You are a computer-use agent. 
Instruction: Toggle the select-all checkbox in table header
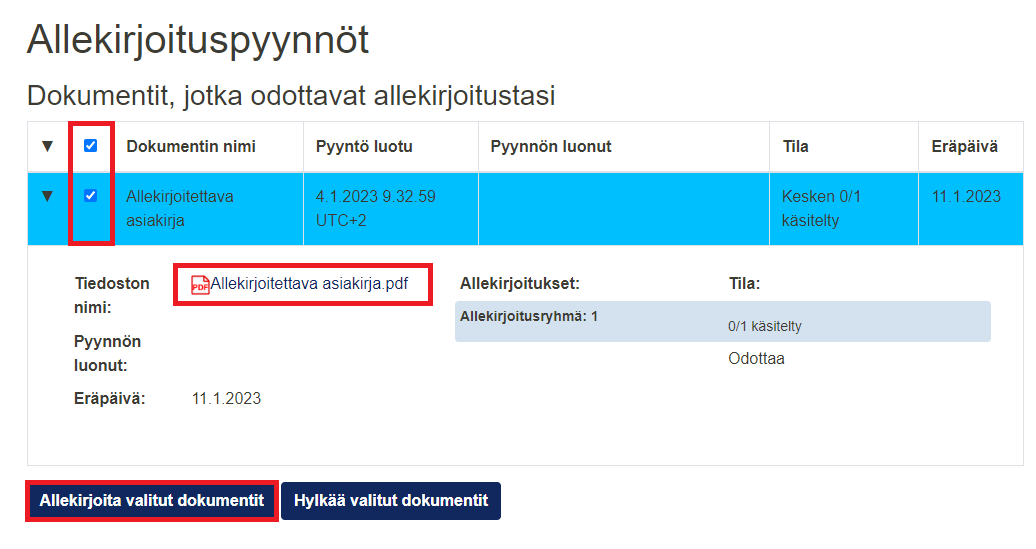[x=91, y=146]
